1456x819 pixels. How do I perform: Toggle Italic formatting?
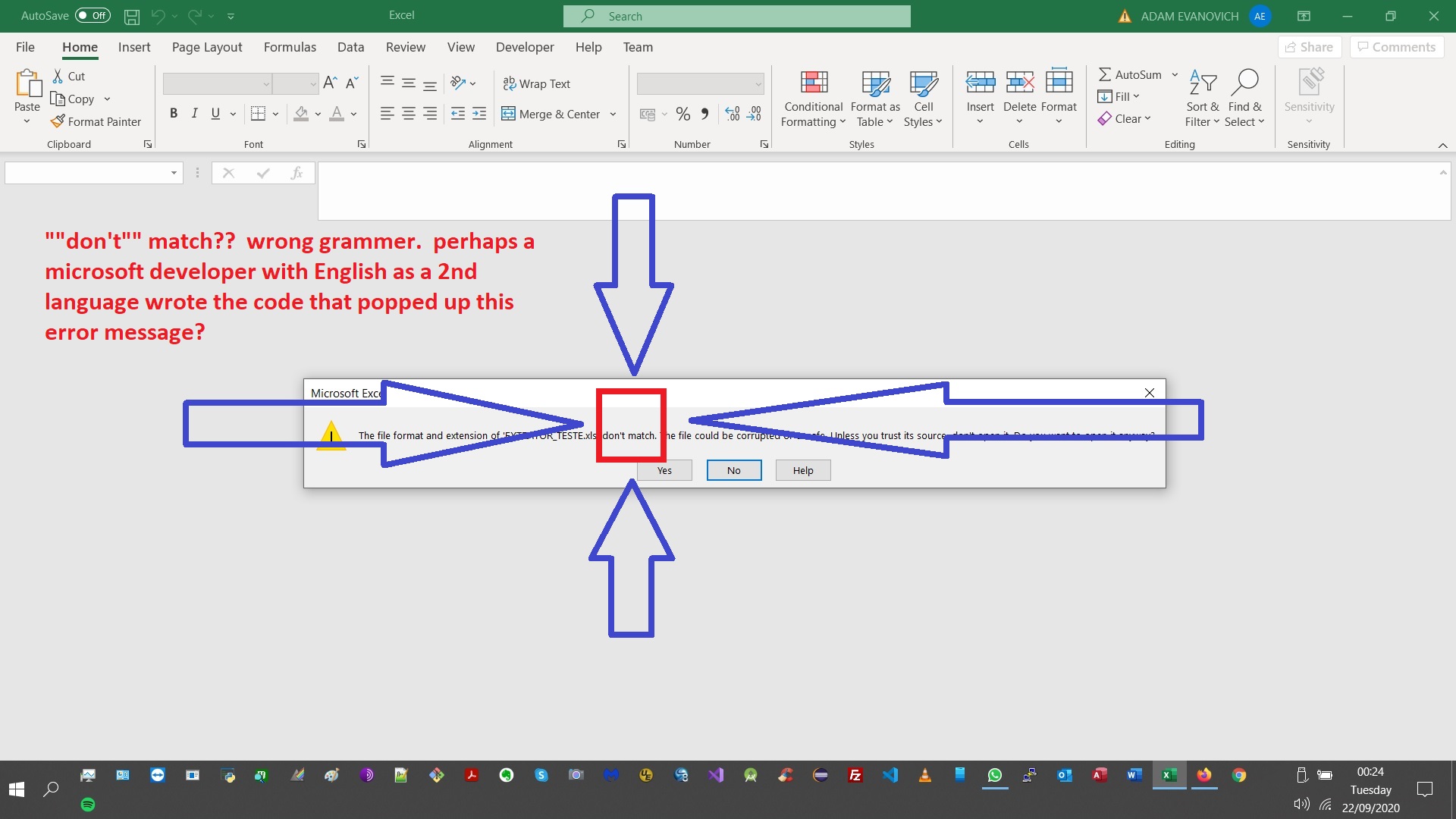(x=195, y=114)
